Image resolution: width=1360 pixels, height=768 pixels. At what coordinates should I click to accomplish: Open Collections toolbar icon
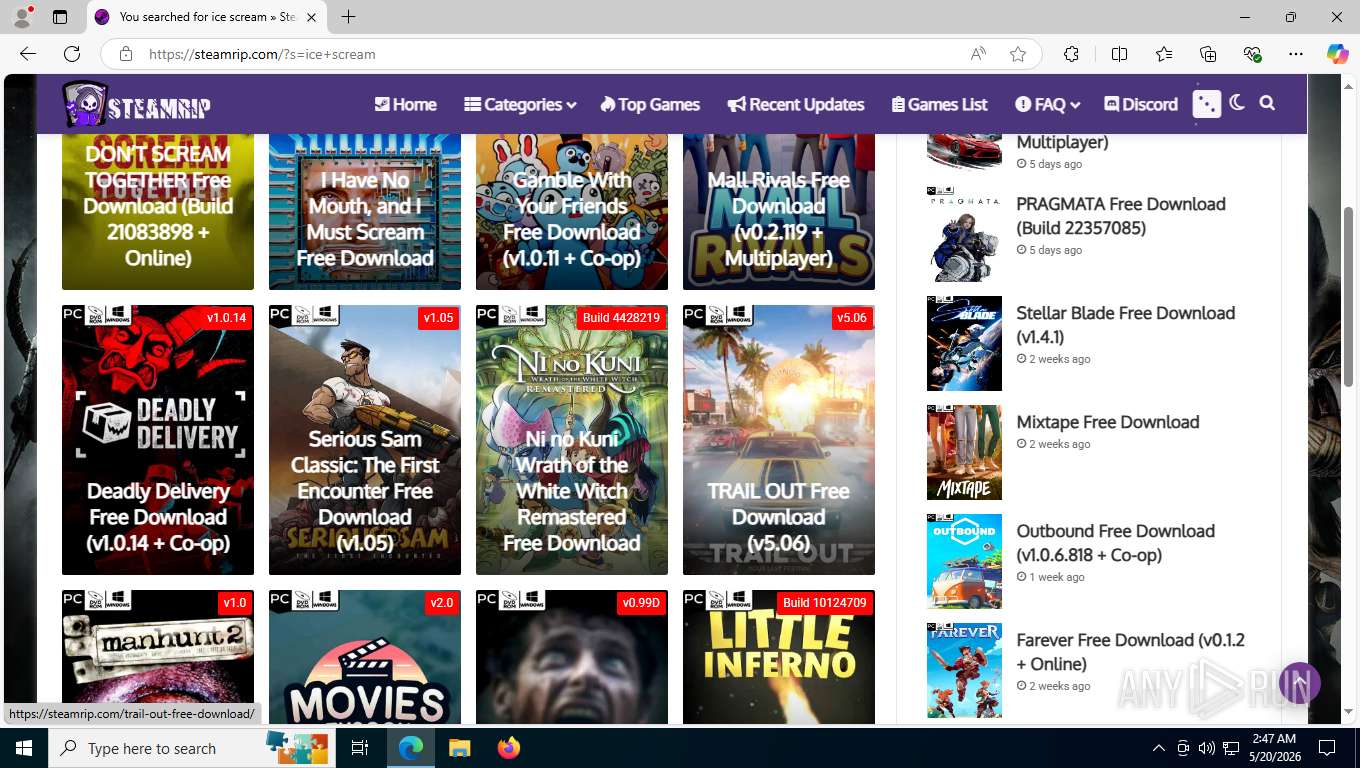coord(1208,54)
